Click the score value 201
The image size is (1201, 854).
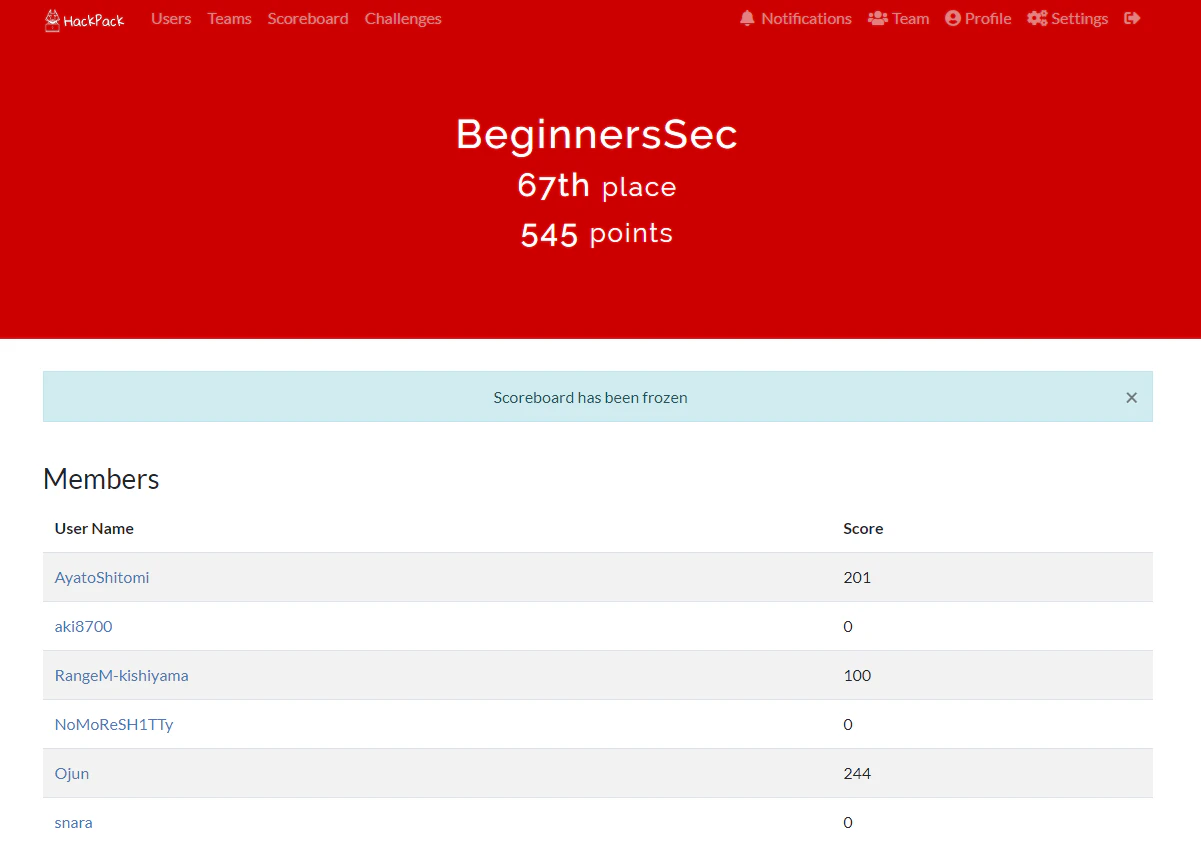857,577
